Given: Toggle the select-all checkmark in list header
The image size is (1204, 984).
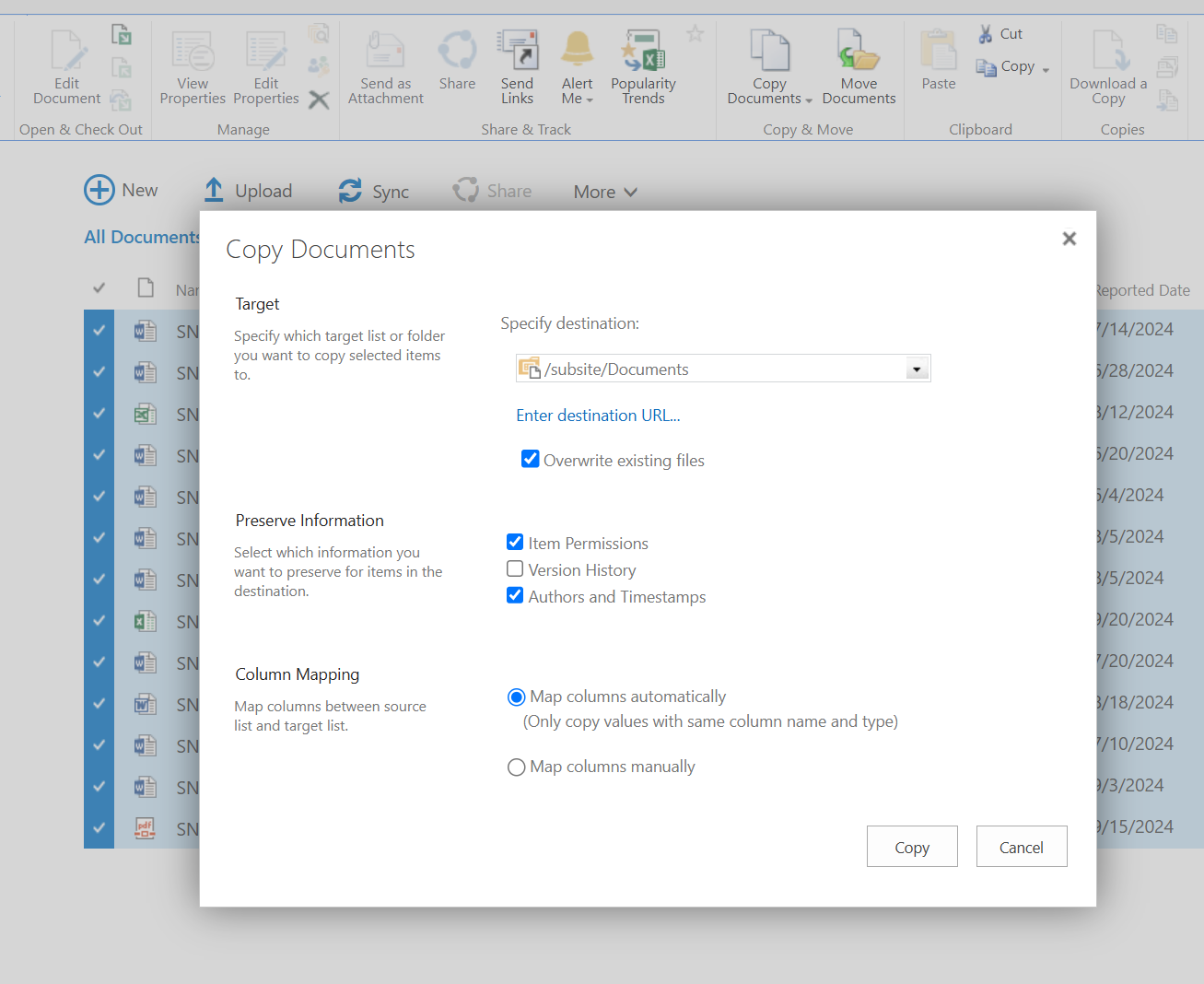Looking at the screenshot, I should pos(99,288).
